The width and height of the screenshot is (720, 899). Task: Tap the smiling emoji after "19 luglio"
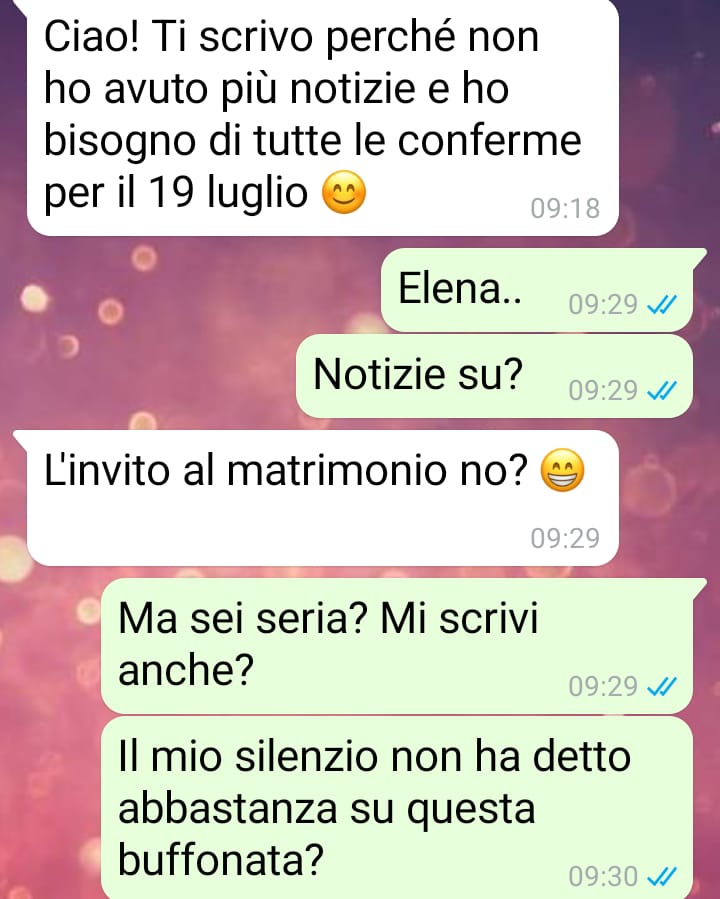[344, 193]
